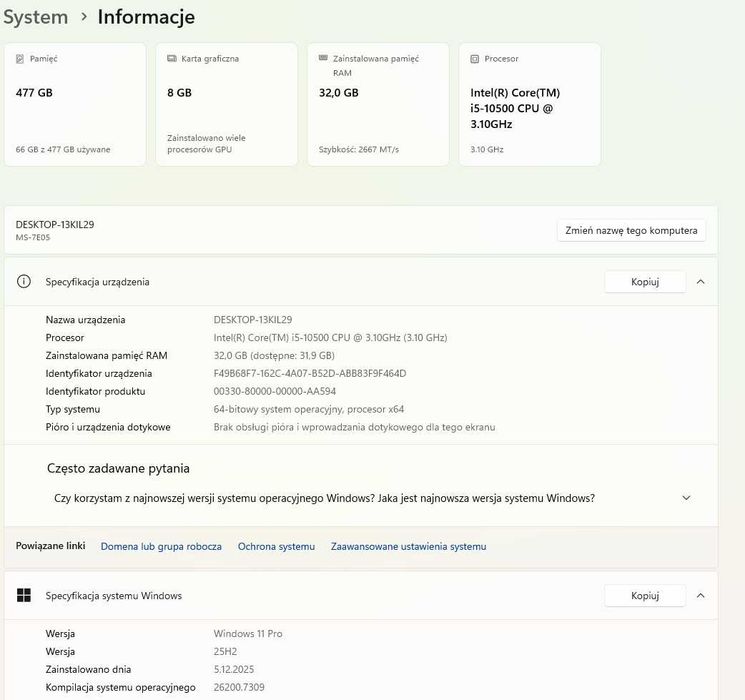Click the Karta graficzna card icon
This screenshot has width=745, height=700.
tap(172, 59)
